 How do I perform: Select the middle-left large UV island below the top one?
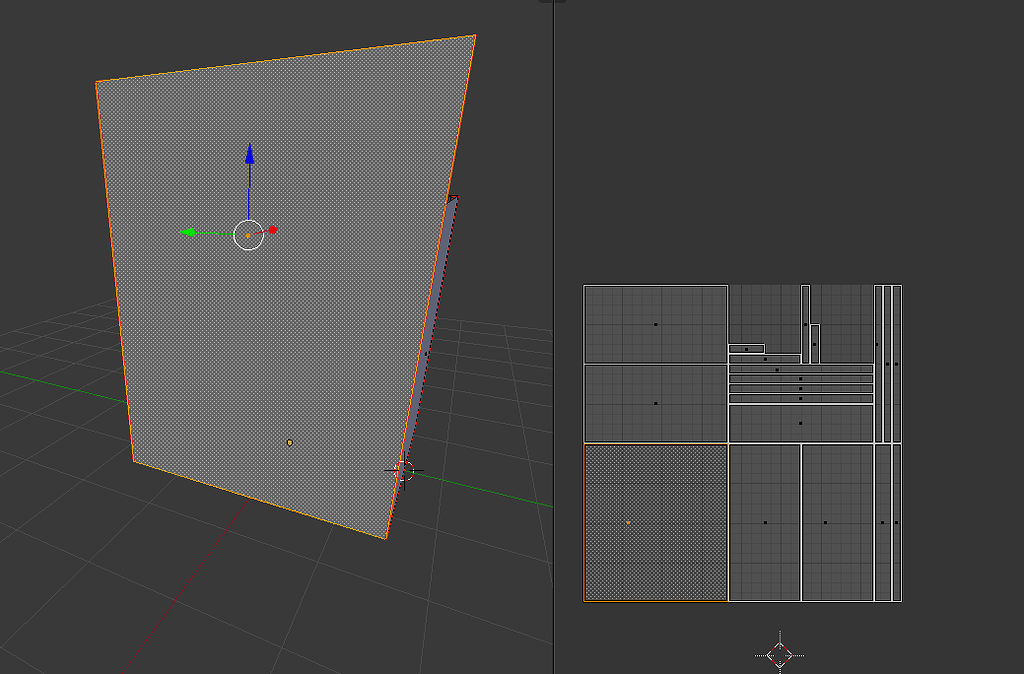(656, 404)
